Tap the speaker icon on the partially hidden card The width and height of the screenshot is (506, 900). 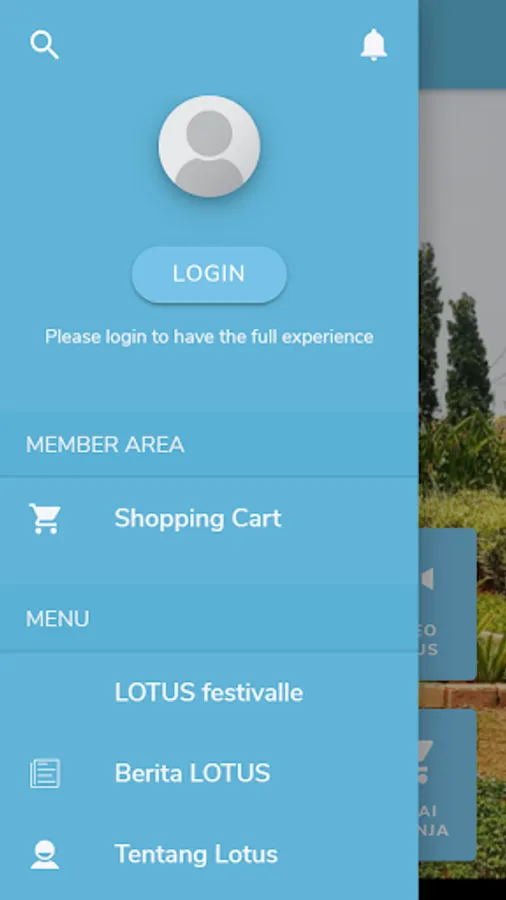coord(427,579)
